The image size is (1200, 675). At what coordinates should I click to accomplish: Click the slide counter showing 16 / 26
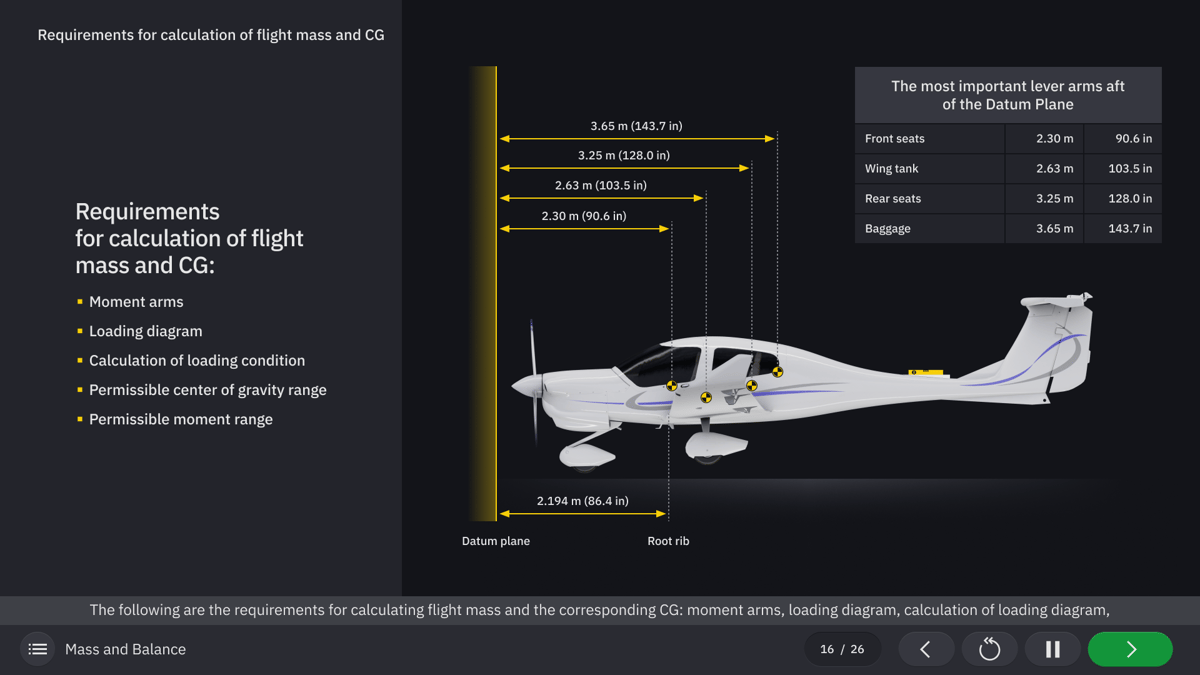842,648
